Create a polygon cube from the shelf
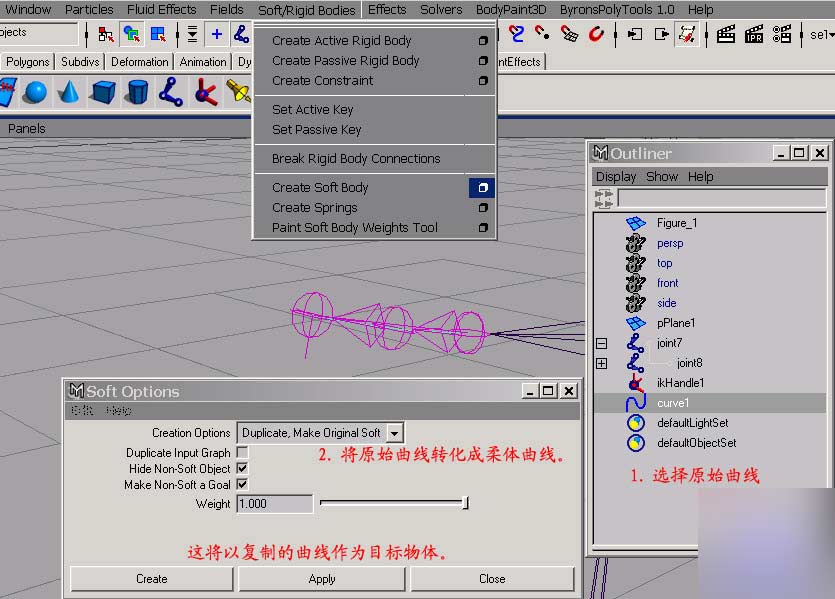Screen dimensions: 835x599 tap(101, 92)
